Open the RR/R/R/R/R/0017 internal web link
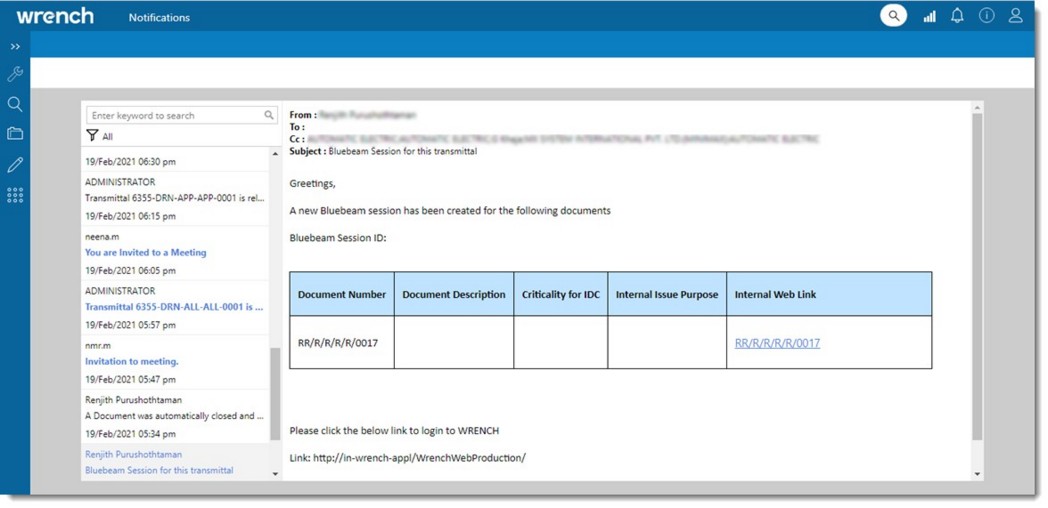The image size is (1048, 508). coord(777,343)
